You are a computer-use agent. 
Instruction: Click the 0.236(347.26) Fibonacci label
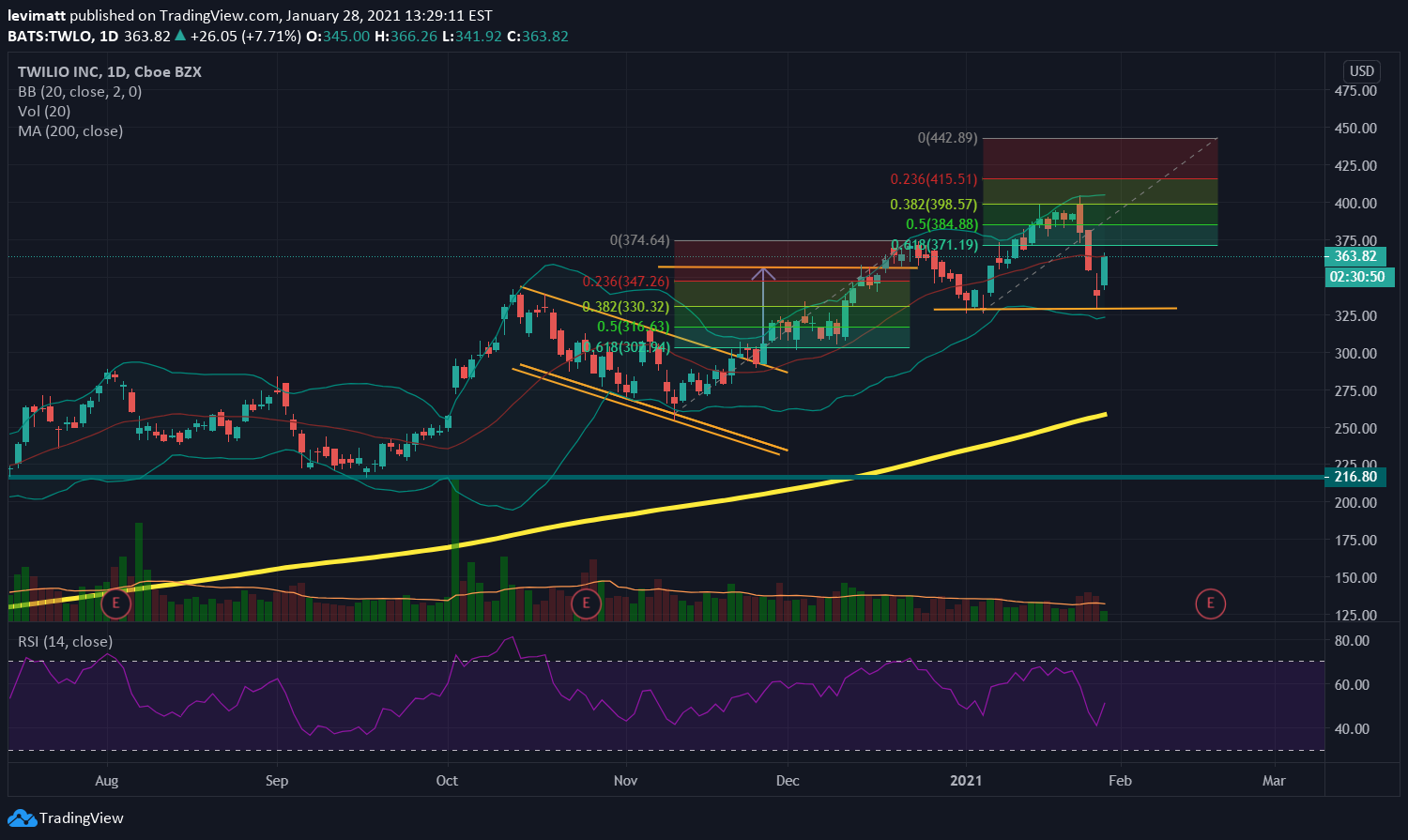(x=626, y=282)
